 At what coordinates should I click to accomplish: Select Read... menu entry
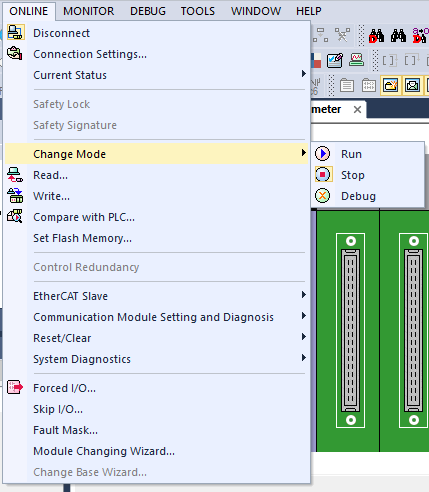(157, 175)
